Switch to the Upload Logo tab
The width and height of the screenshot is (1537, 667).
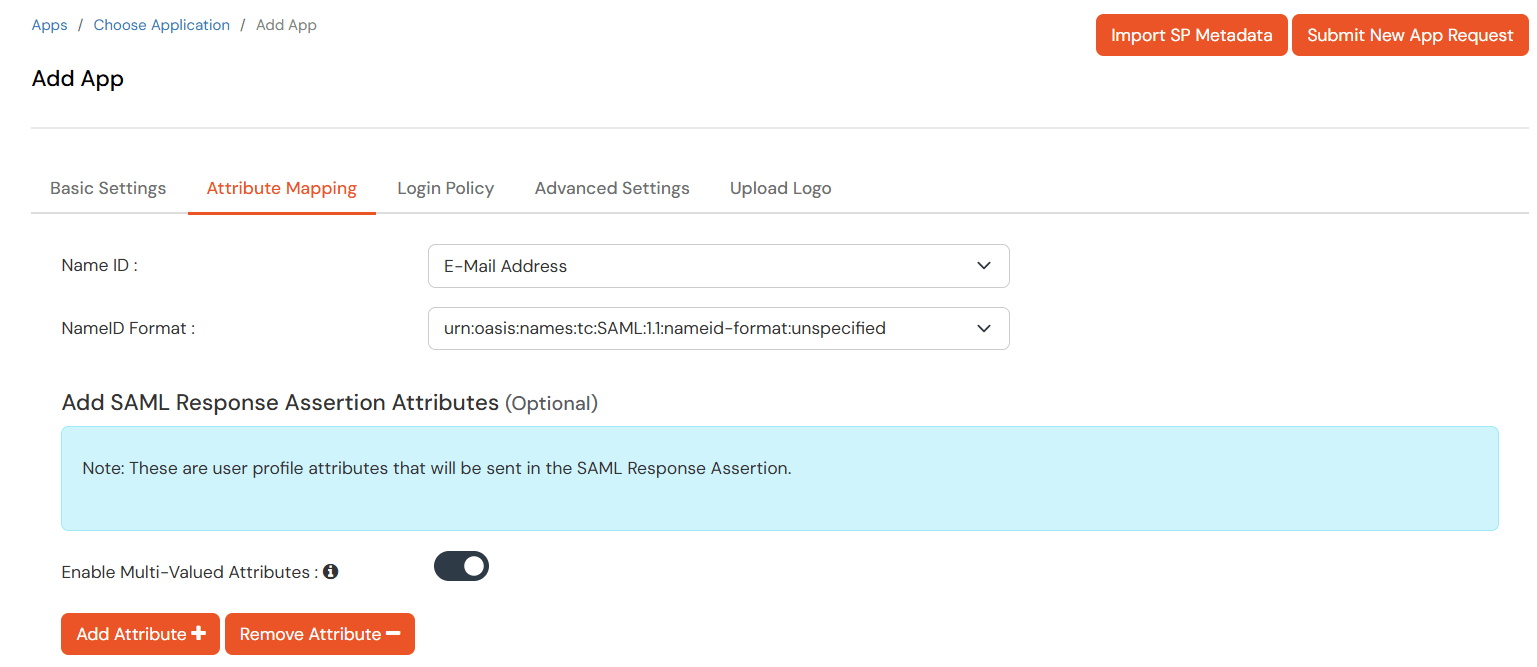point(780,188)
